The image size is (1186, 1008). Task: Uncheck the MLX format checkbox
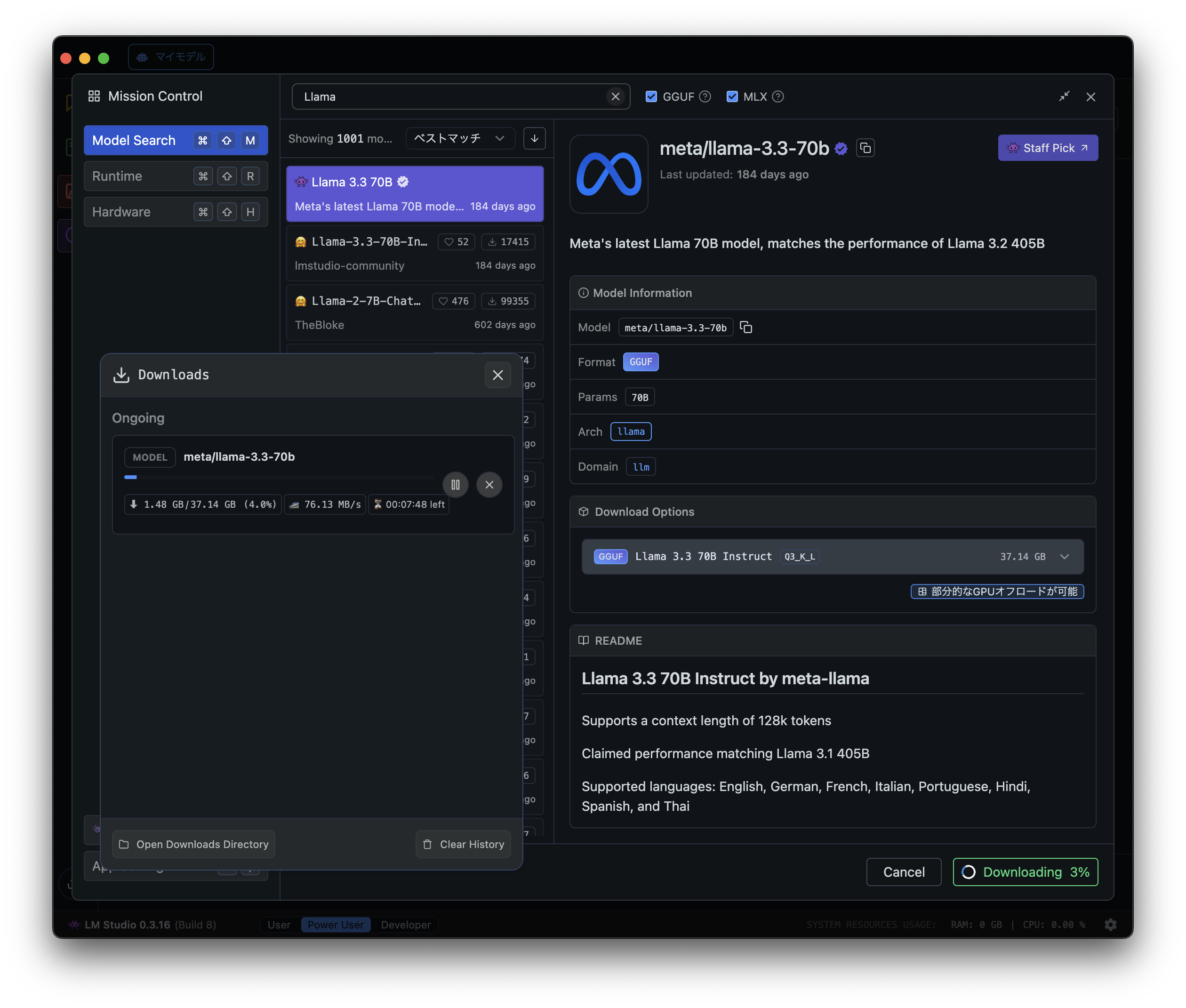pyautogui.click(x=732, y=96)
